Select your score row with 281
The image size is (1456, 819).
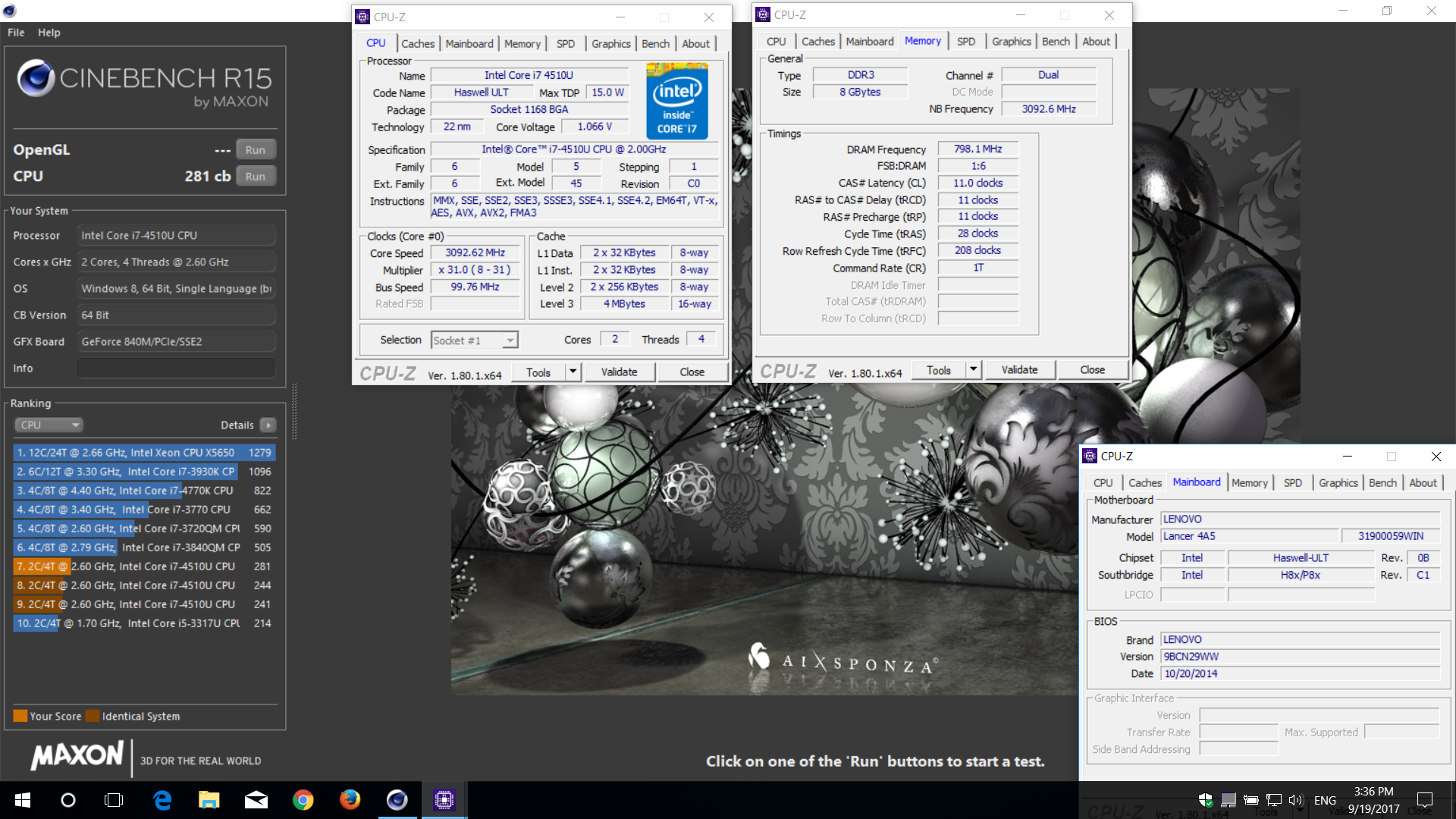(144, 566)
